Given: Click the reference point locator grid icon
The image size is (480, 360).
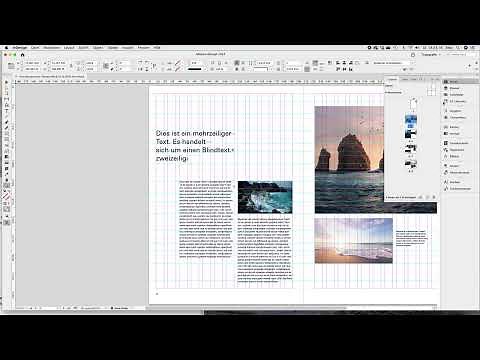Looking at the screenshot, I should tap(11, 66).
